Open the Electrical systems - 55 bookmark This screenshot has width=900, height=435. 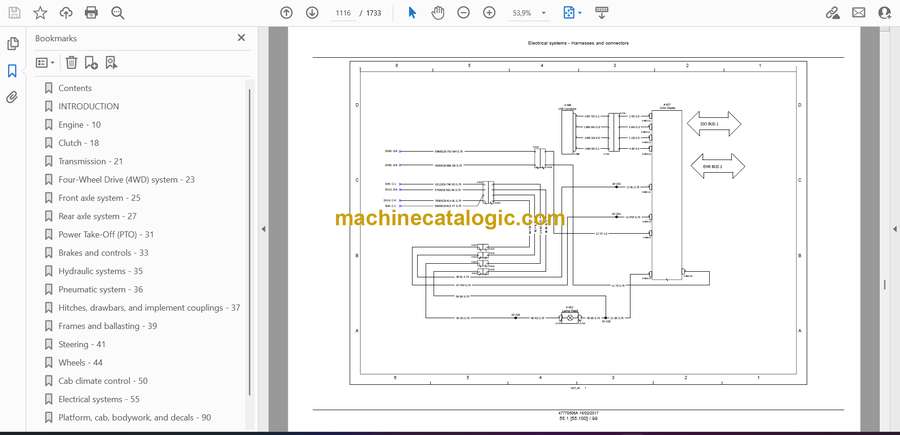coord(98,399)
